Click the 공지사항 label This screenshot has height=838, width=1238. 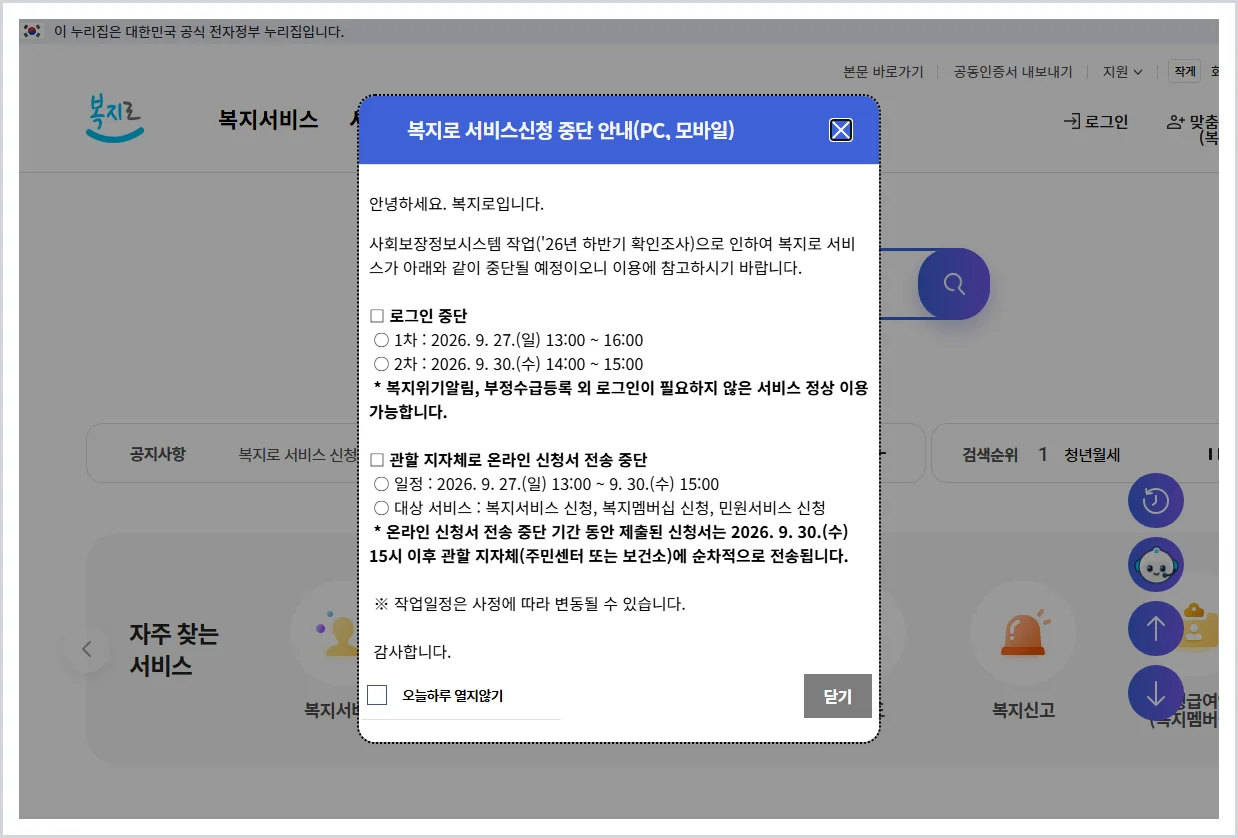coord(157,454)
